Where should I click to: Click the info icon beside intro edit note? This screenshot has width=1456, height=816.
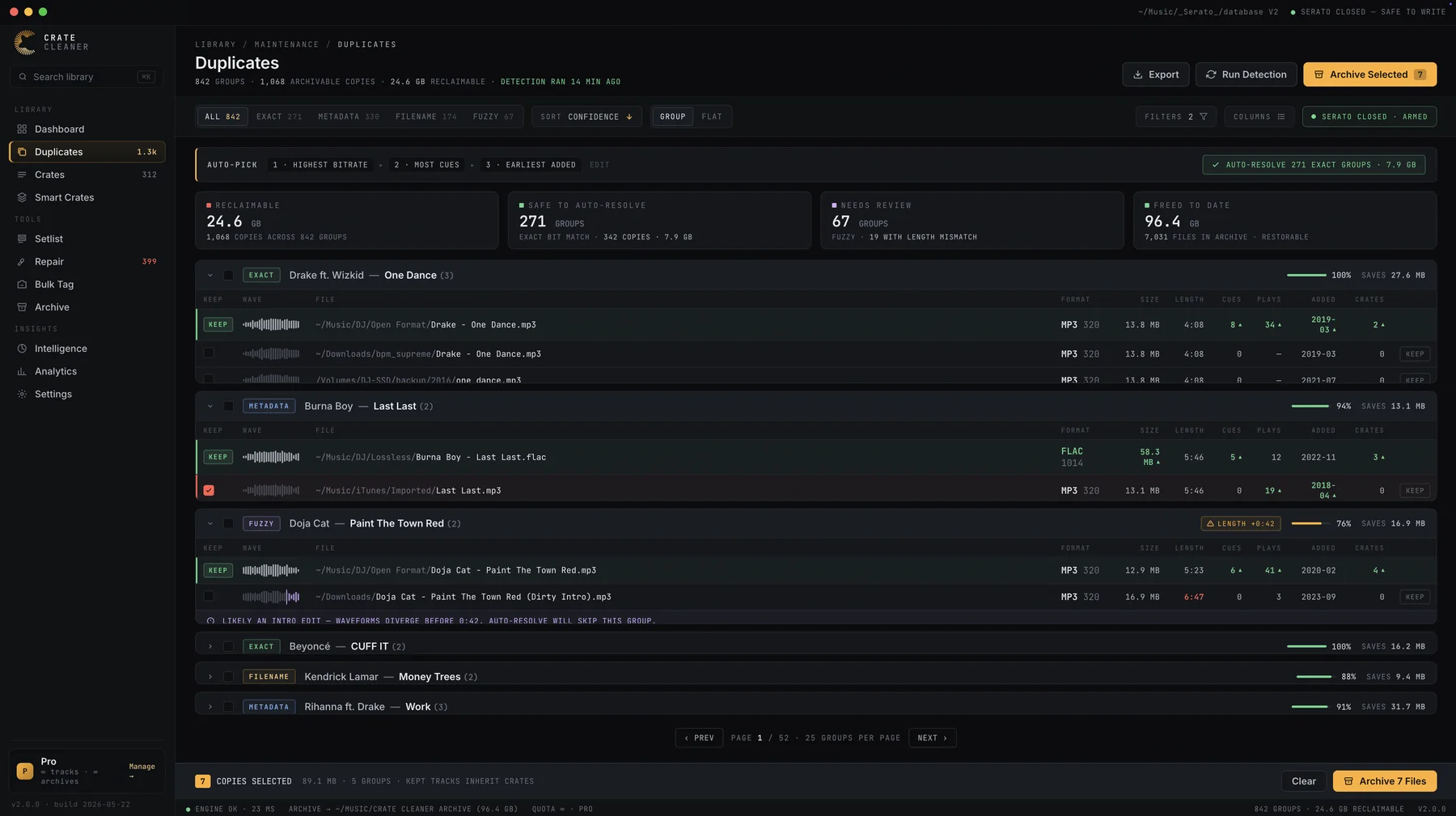[x=211, y=621]
